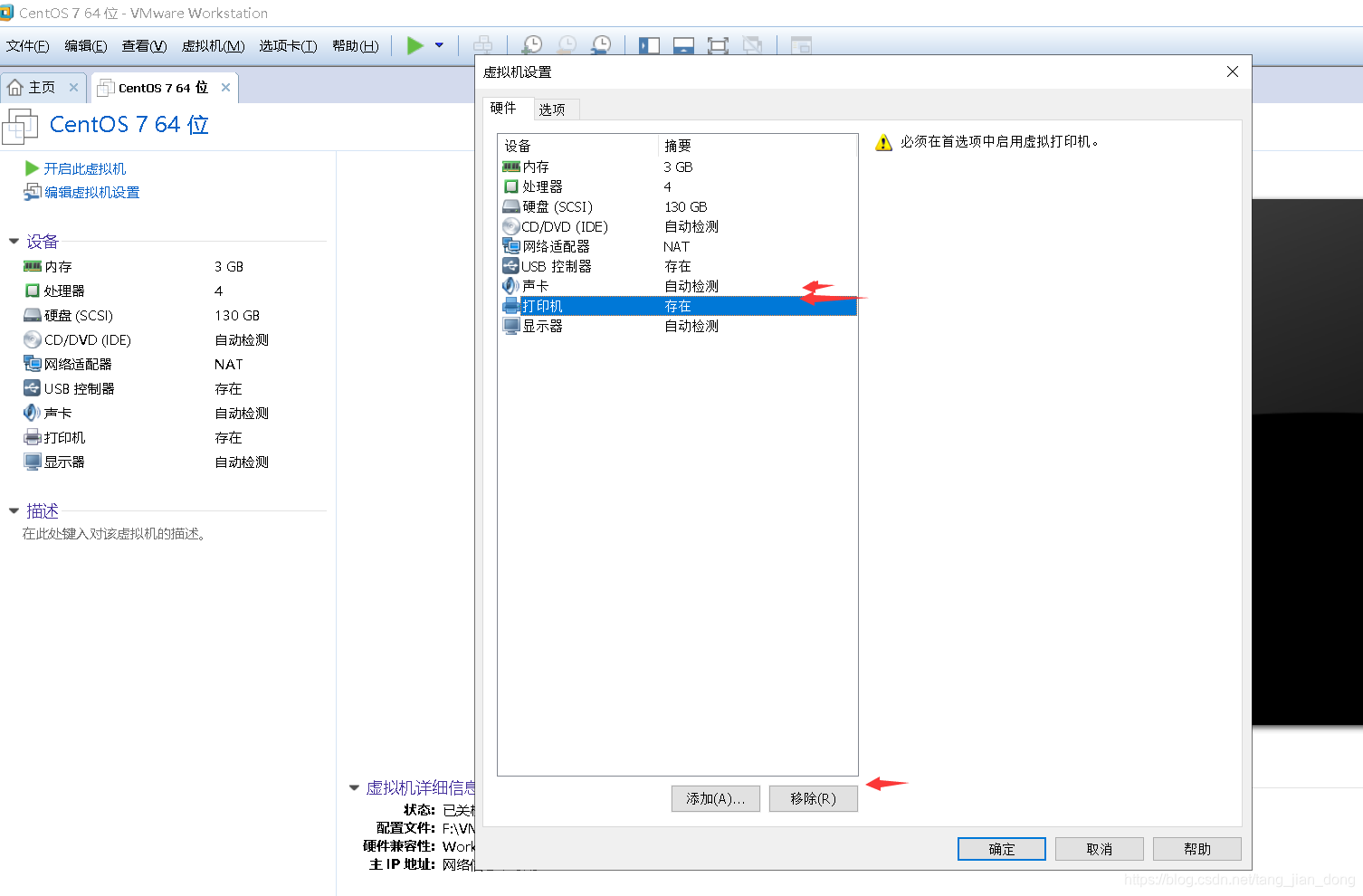Click the send Ctrl+Alt+Del toolbar icon
Screen dimensions: 1363x896
point(483,45)
